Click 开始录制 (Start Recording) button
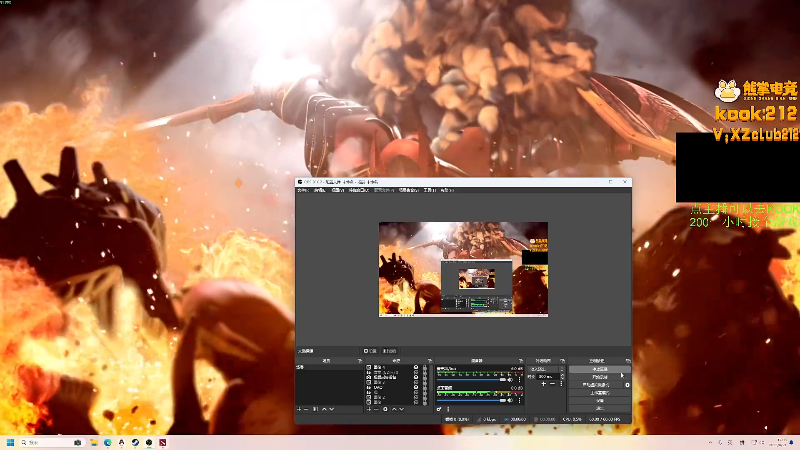800x450 pixels. tap(600, 377)
